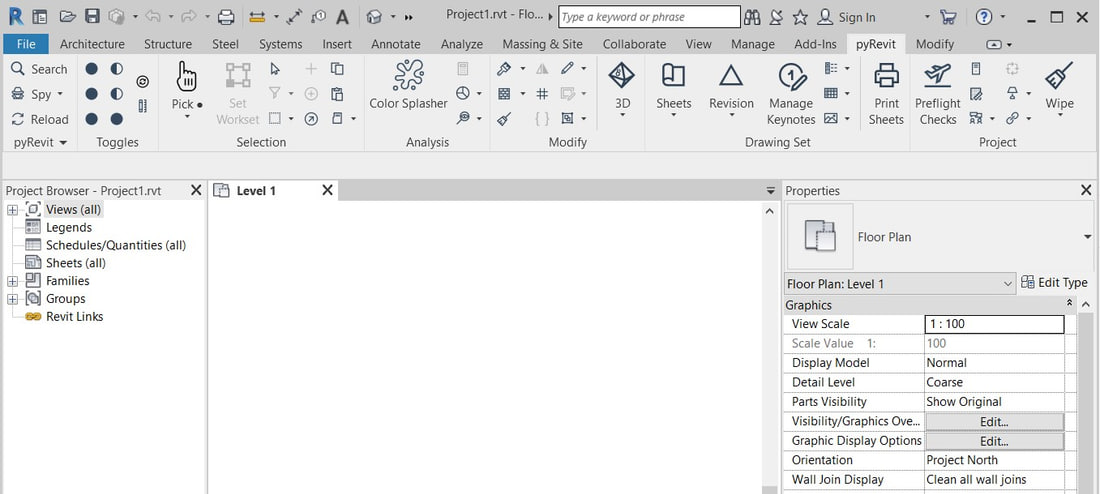This screenshot has height=494, width=1100.
Task: Select Revit Links in Project Browser
Action: (x=74, y=316)
